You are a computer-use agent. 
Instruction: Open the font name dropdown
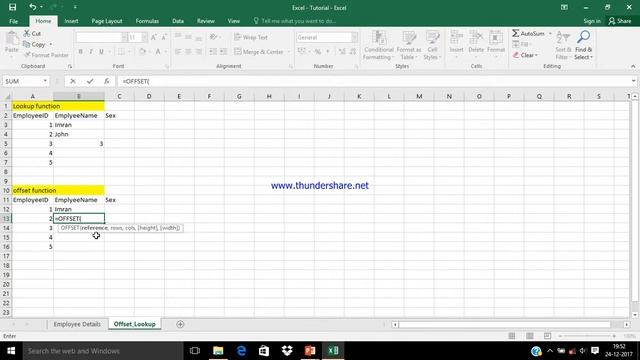click(124, 38)
